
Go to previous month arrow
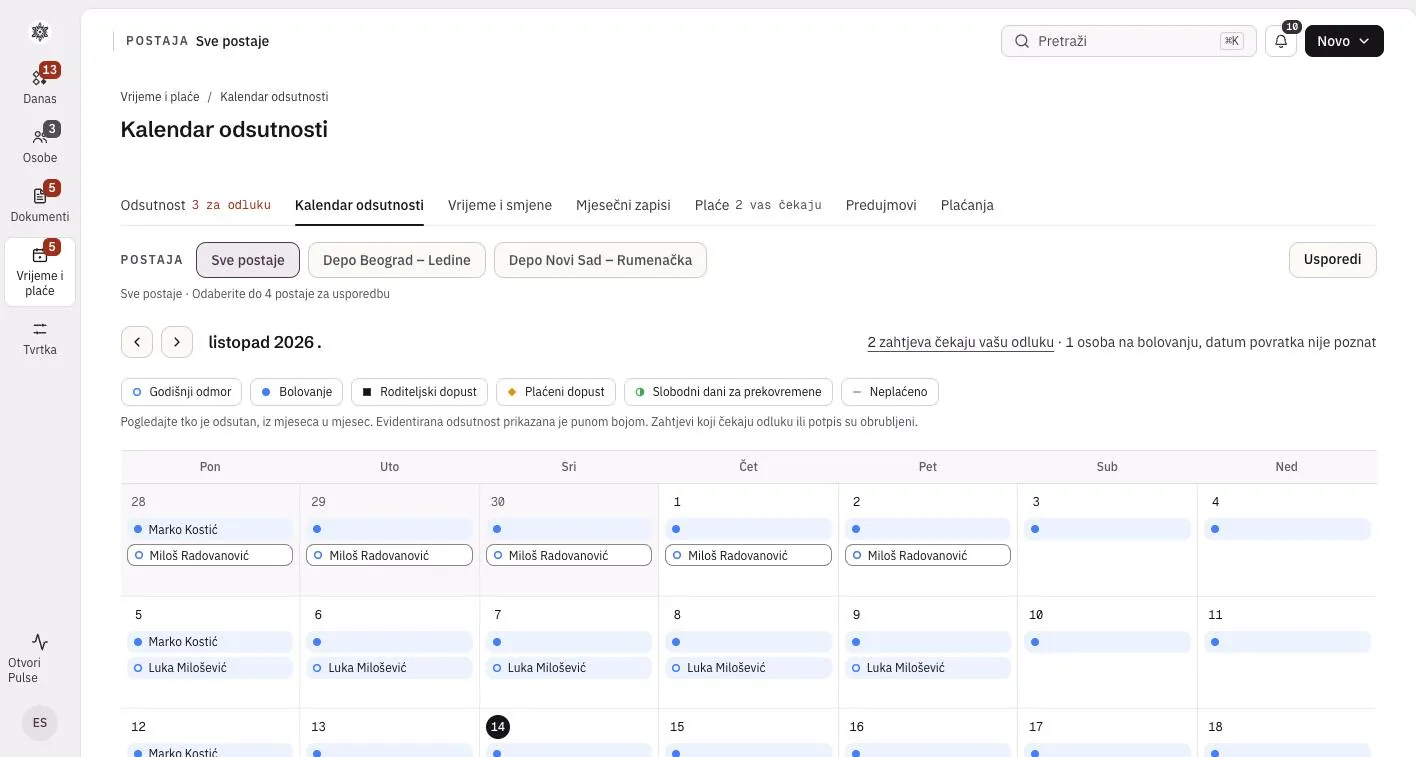click(137, 342)
